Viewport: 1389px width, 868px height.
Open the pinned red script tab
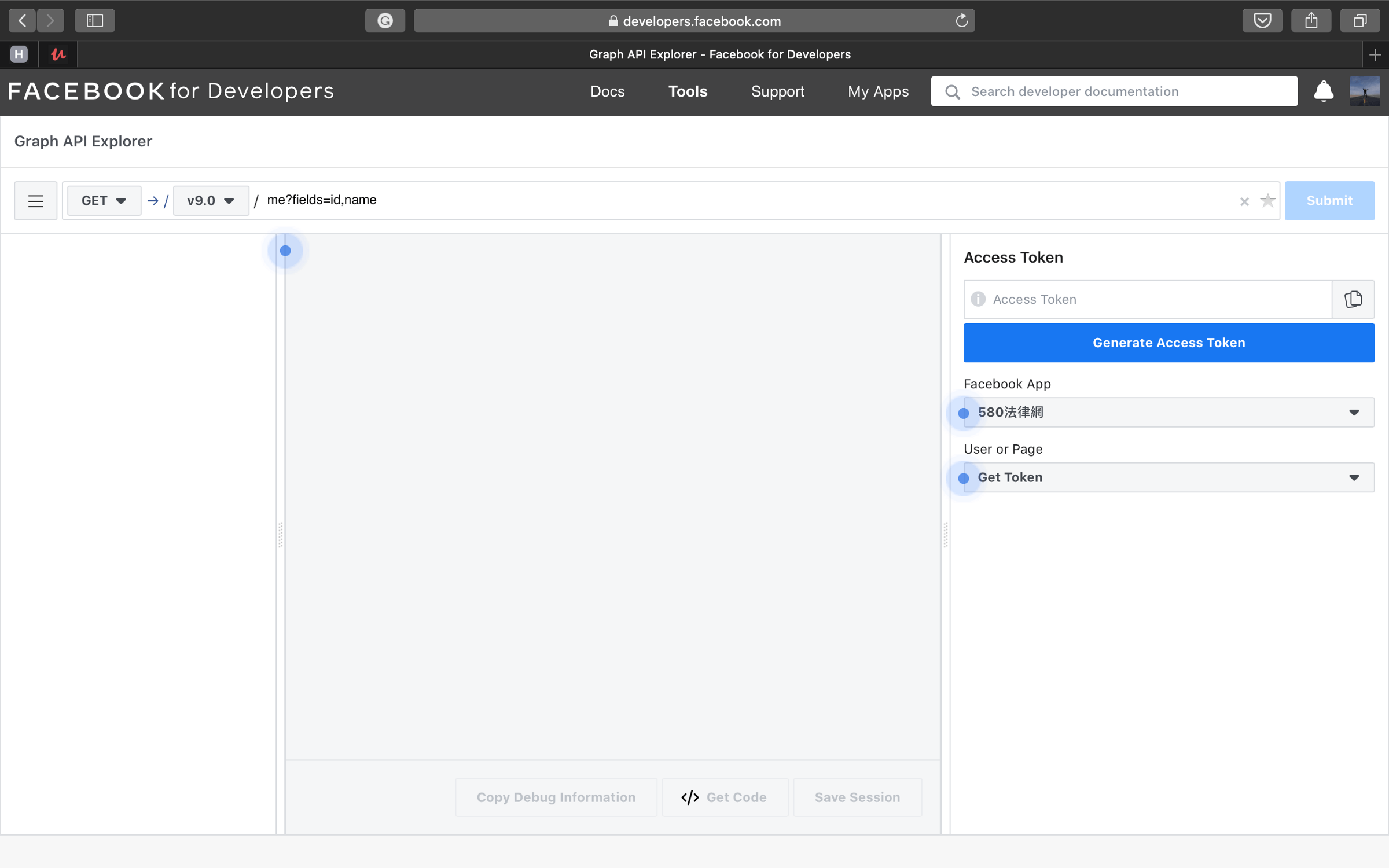[58, 54]
